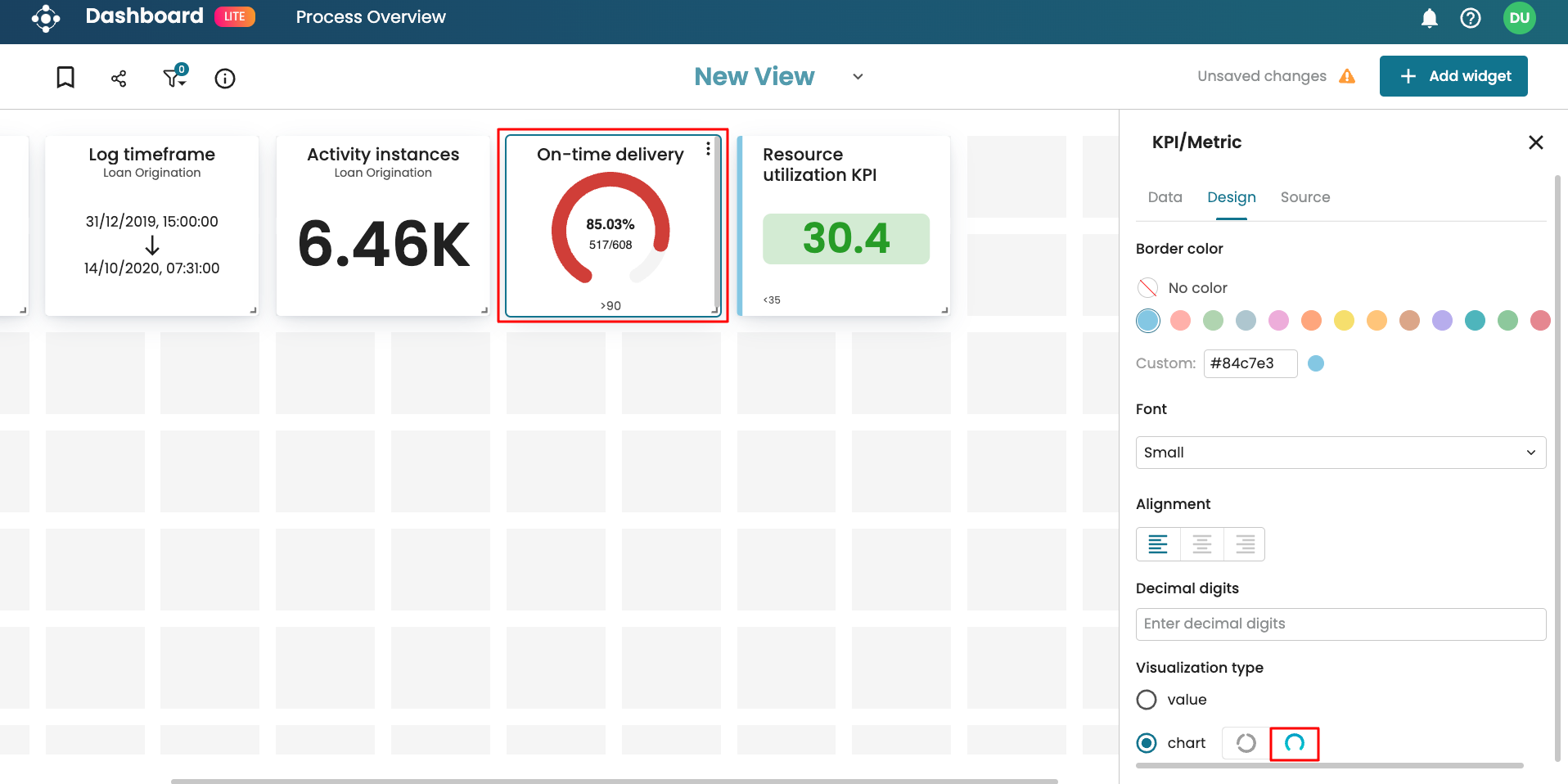The width and height of the screenshot is (1568, 784).
Task: Switch to the Source tab
Action: click(x=1304, y=197)
